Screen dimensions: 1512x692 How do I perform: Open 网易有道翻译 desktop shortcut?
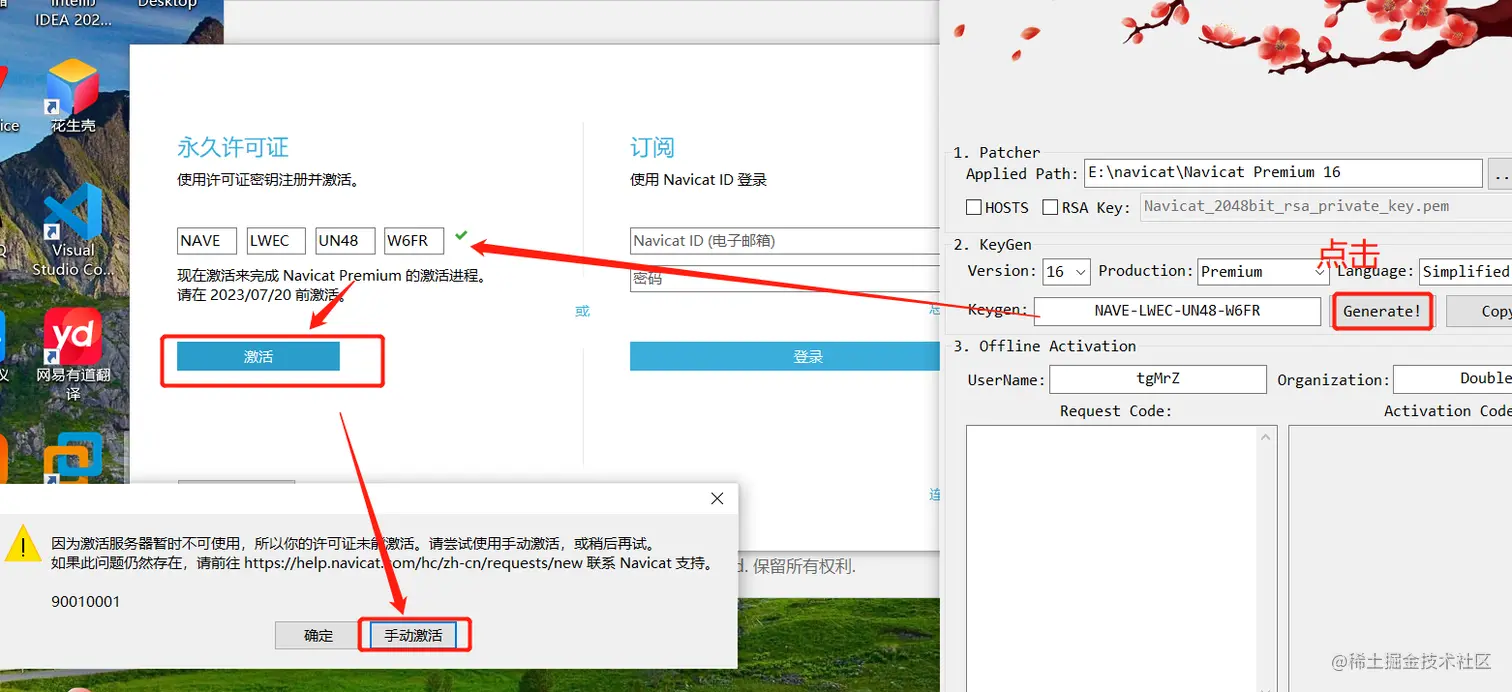coord(73,354)
